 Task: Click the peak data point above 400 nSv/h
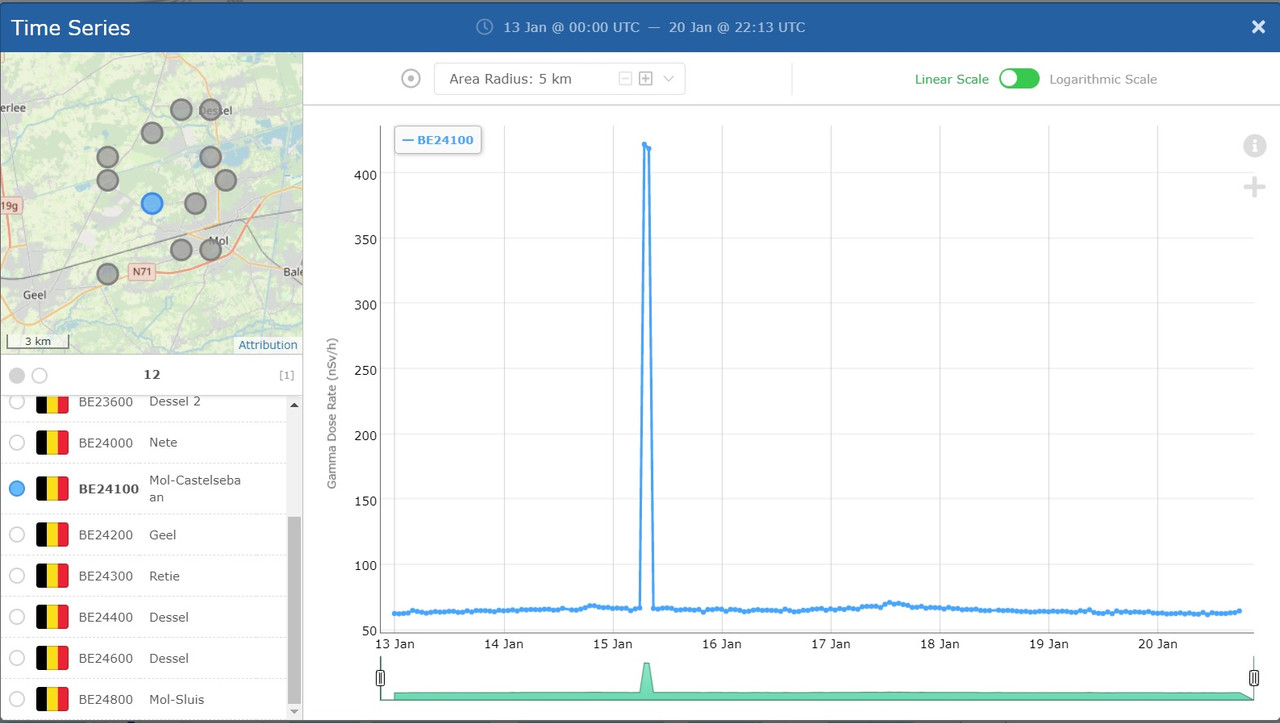[644, 145]
